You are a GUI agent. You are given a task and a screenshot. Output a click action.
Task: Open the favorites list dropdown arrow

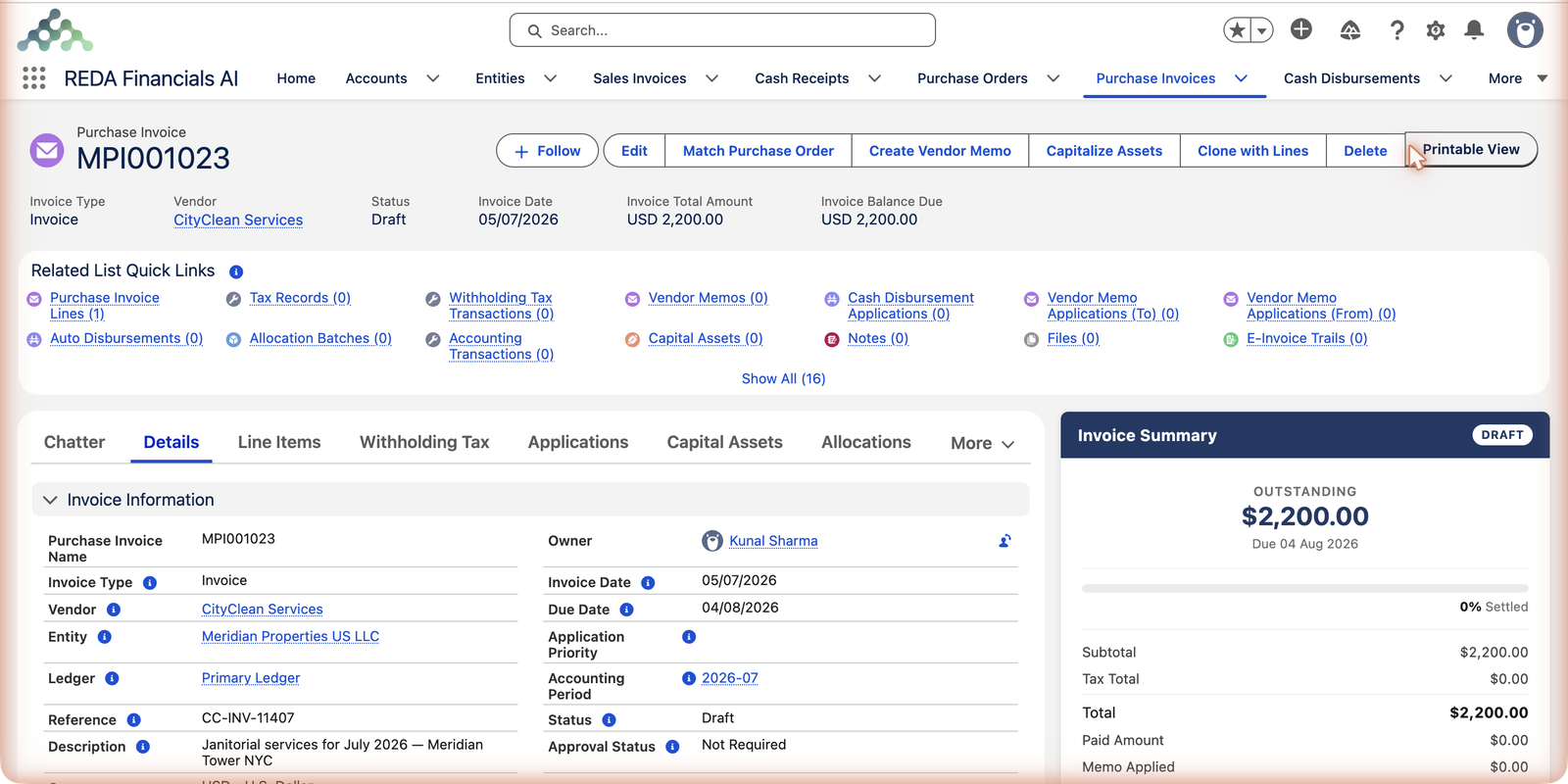click(1262, 30)
